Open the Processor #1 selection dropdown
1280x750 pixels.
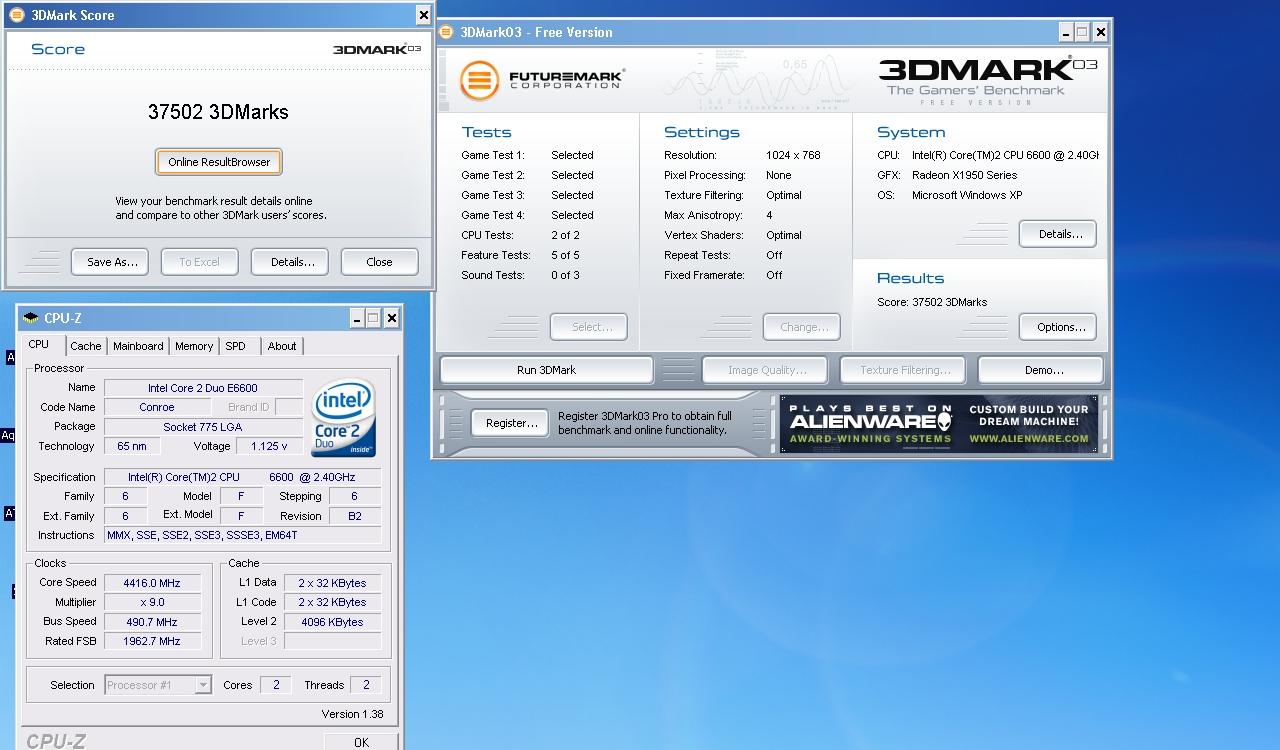(x=157, y=685)
